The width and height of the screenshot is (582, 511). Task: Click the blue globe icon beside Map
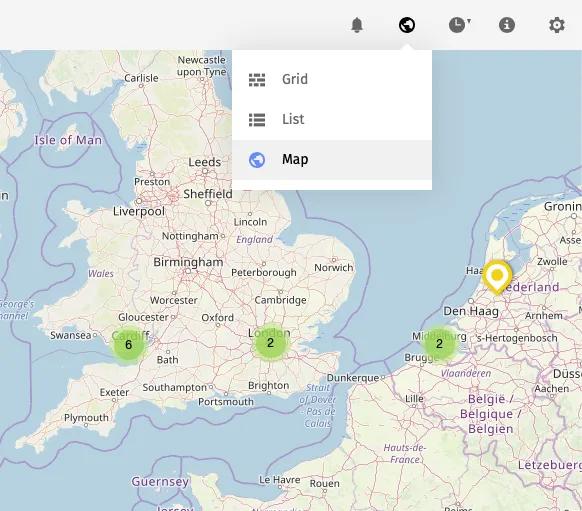point(257,160)
